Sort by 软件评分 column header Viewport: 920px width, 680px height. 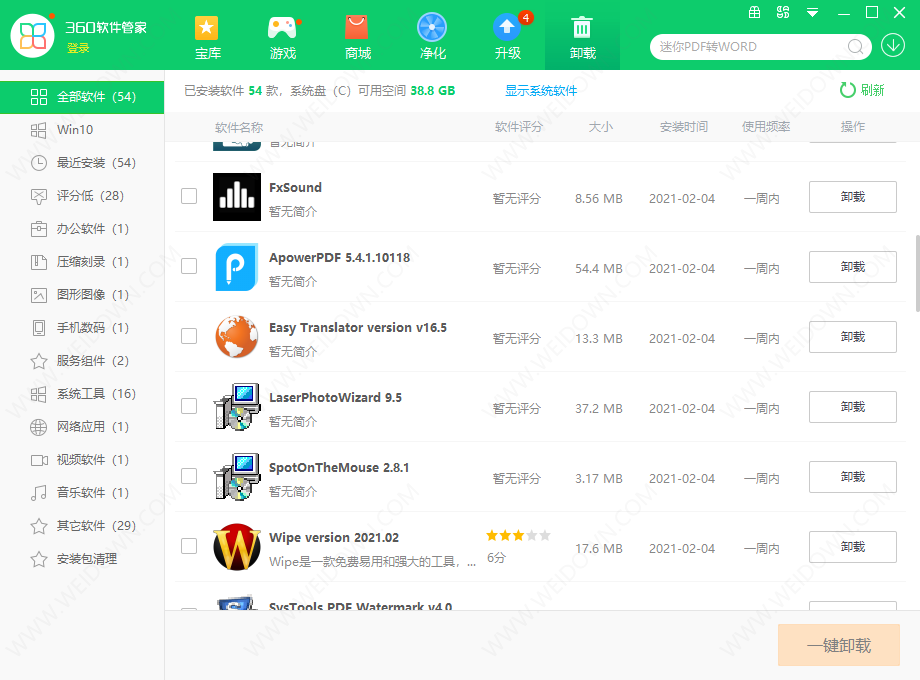519,127
